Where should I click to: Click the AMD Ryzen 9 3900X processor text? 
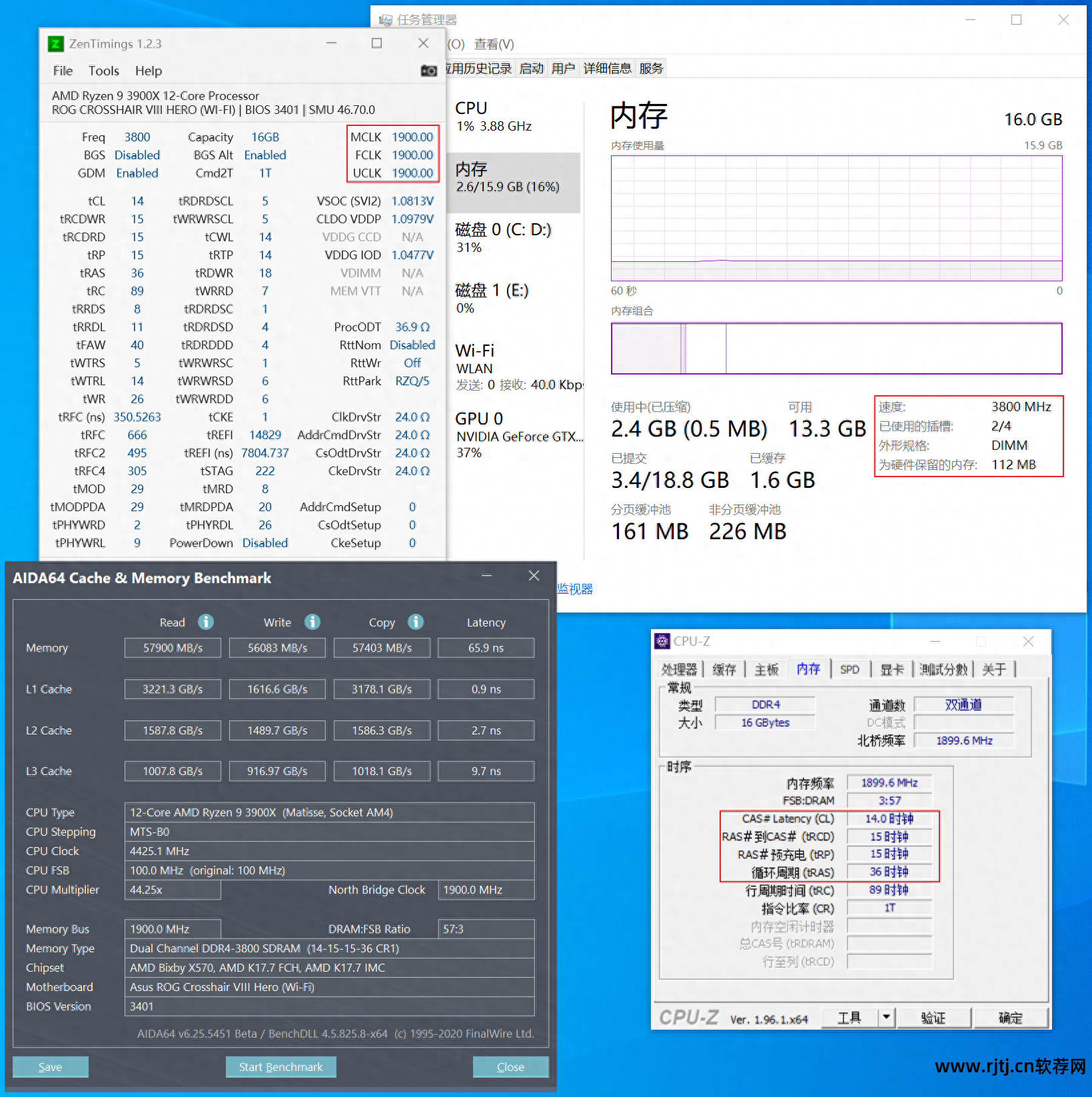point(155,96)
